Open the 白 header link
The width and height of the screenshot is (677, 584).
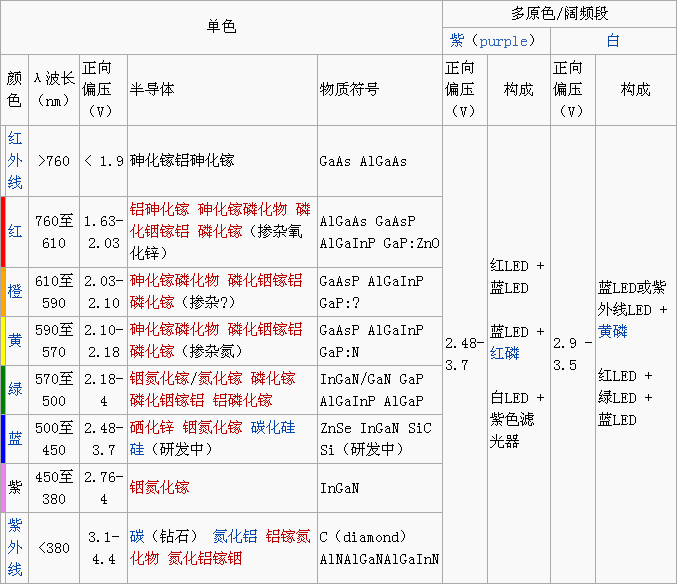click(x=613, y=41)
